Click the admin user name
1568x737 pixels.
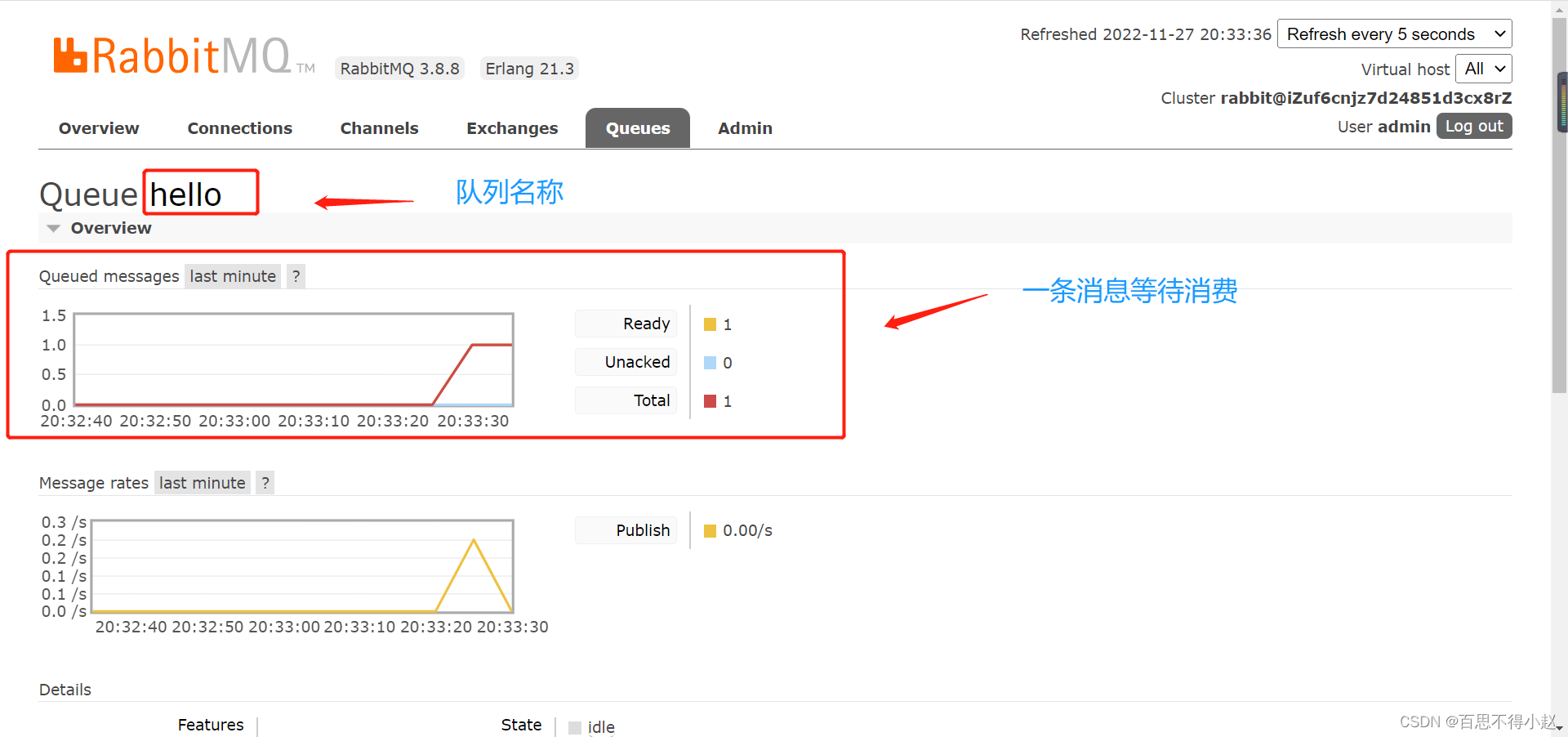coord(1404,127)
